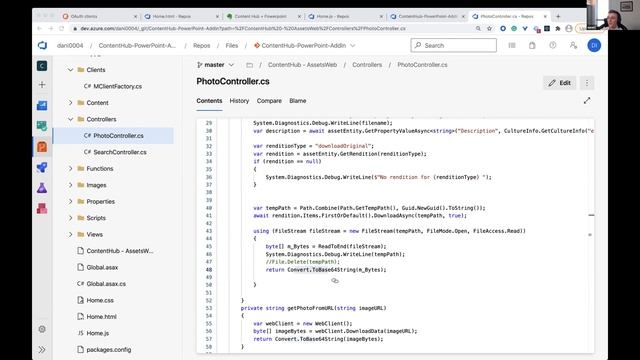Image resolution: width=640 pixels, height=360 pixels.
Task: Open Controllers path breadcrumb
Action: click(367, 65)
